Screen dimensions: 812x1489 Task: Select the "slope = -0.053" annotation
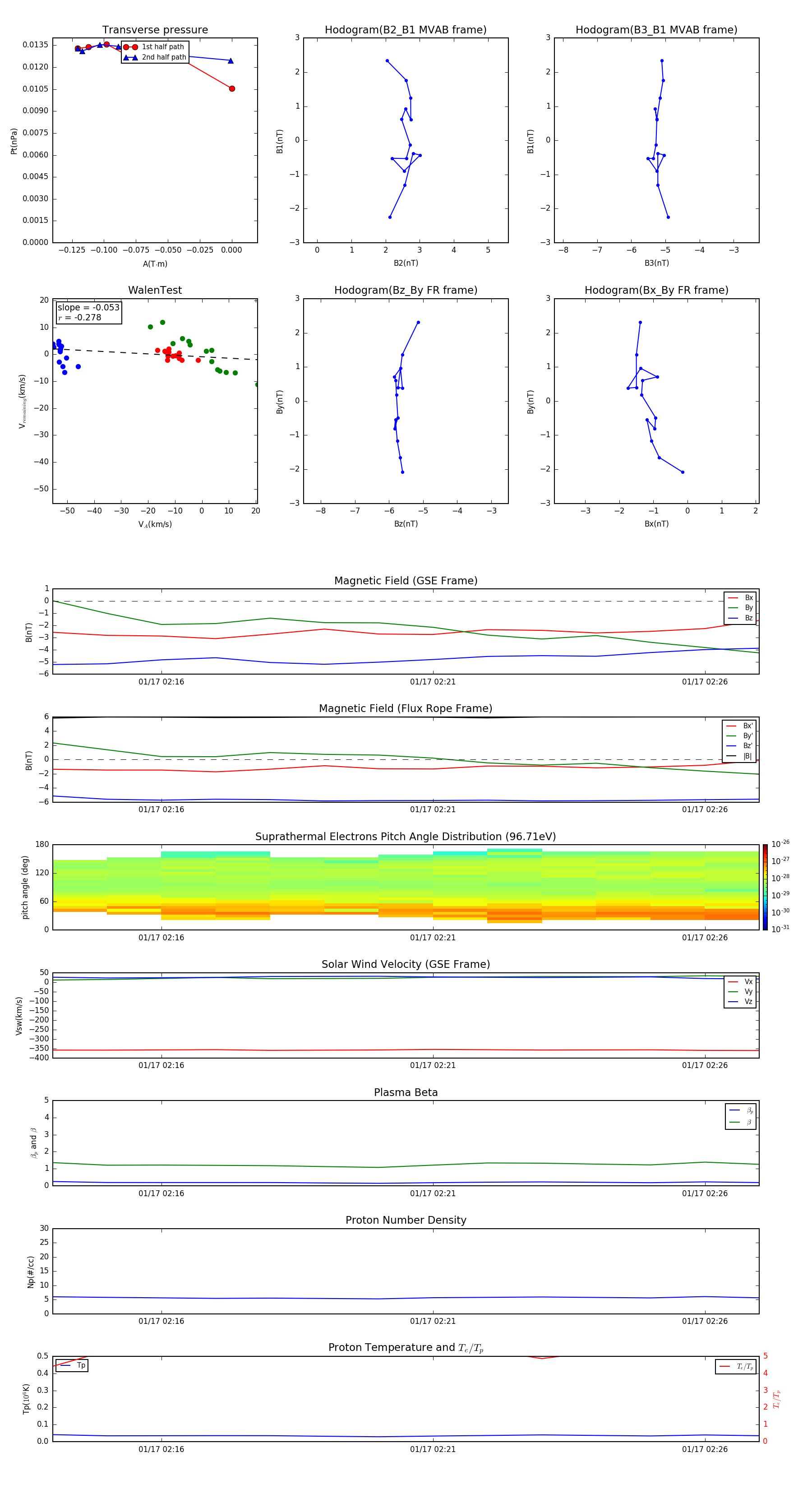tap(88, 308)
